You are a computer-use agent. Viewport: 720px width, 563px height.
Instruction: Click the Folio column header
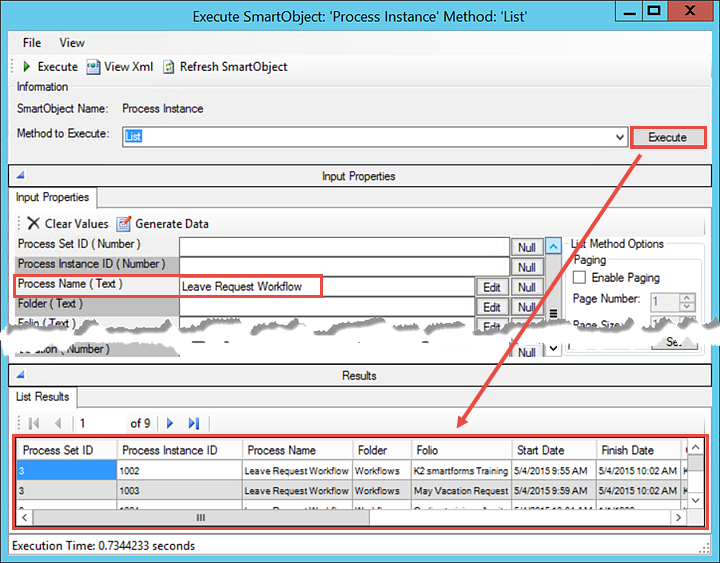pyautogui.click(x=461, y=450)
